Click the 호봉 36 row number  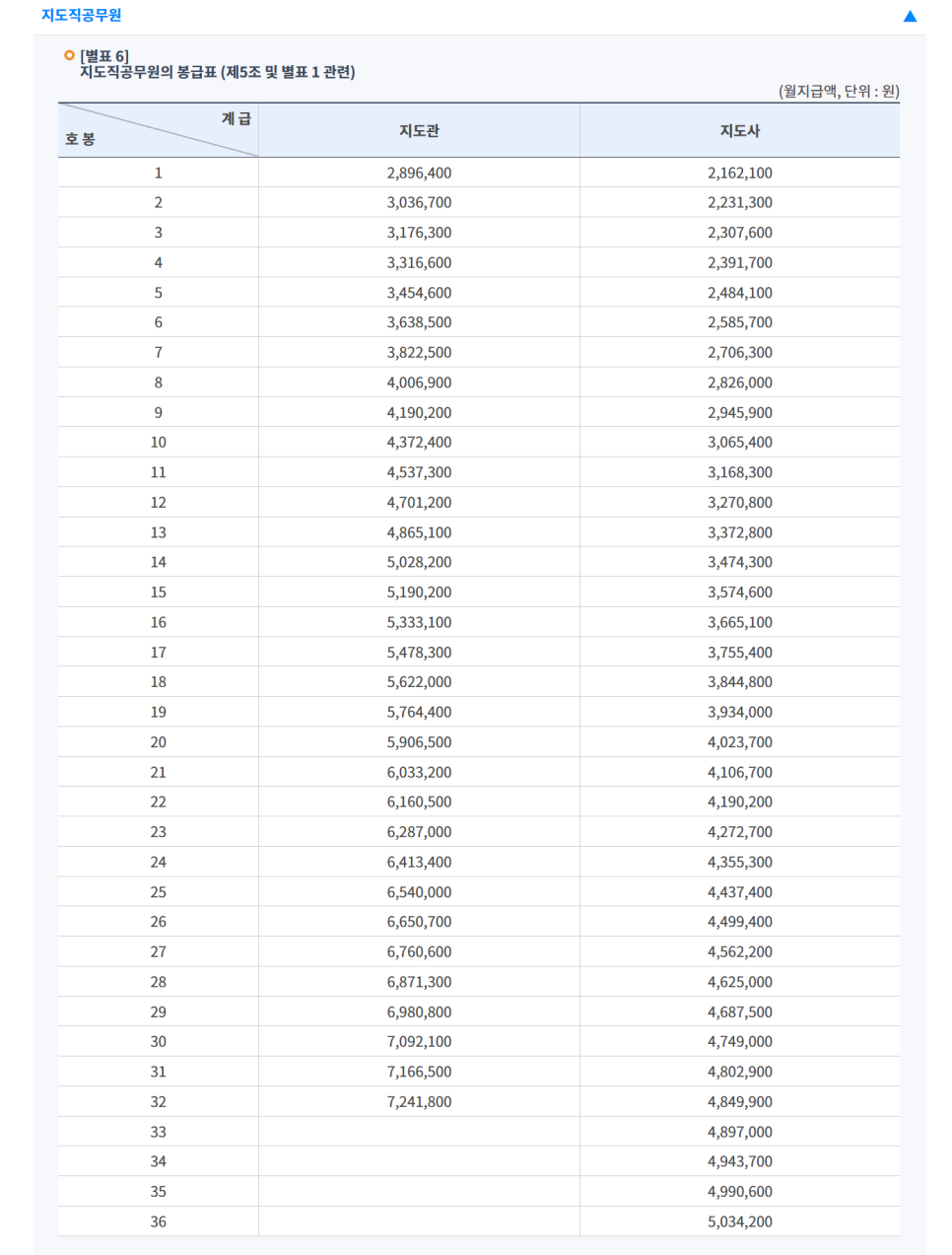point(158,1221)
